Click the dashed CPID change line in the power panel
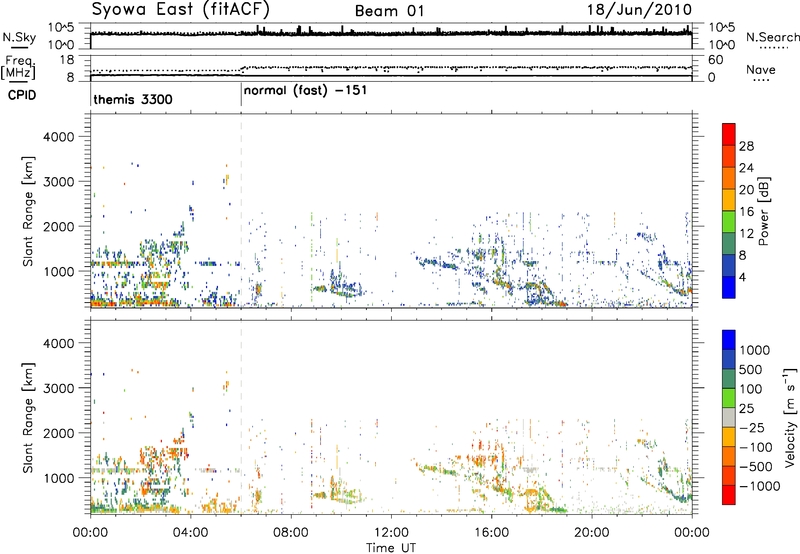Viewport: 800px width, 554px height. 241,211
